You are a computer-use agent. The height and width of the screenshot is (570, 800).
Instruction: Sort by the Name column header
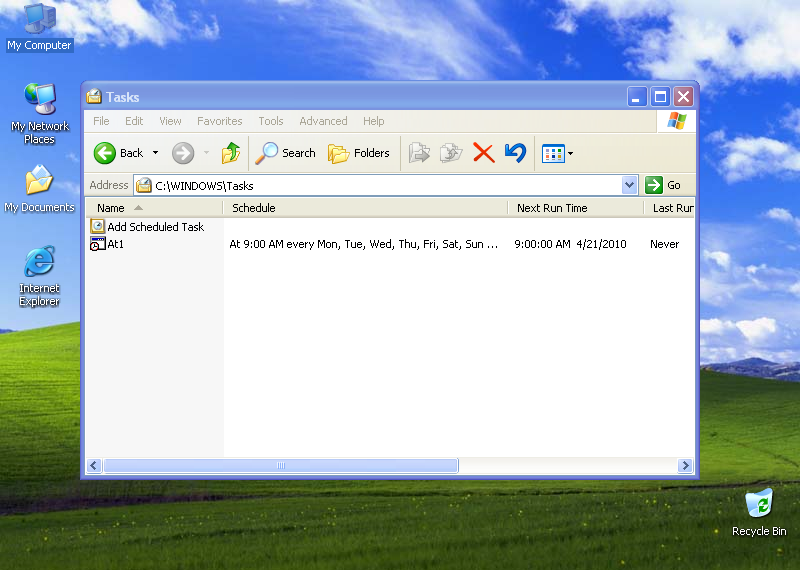[154, 208]
